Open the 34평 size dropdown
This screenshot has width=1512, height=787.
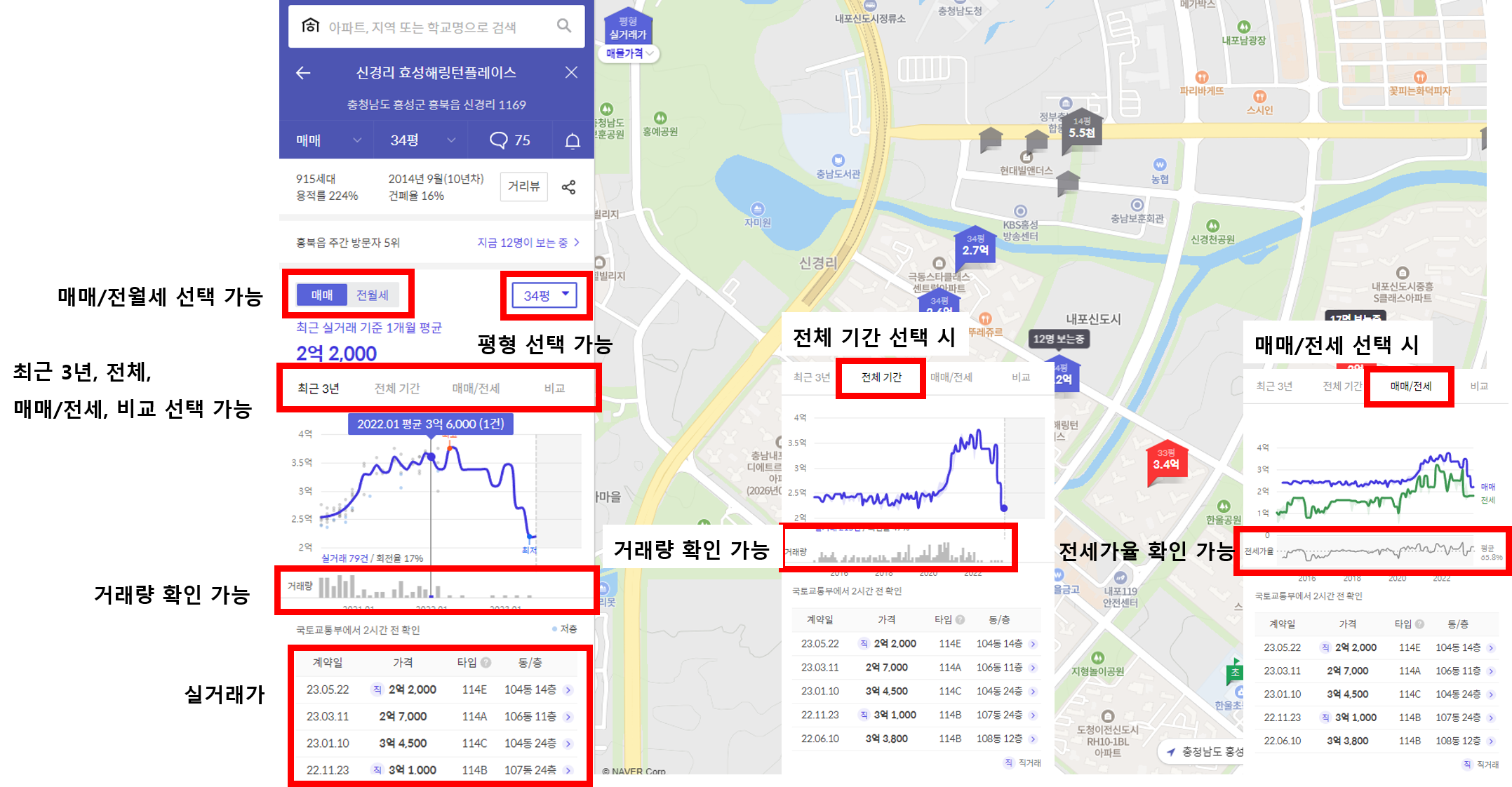coord(544,295)
